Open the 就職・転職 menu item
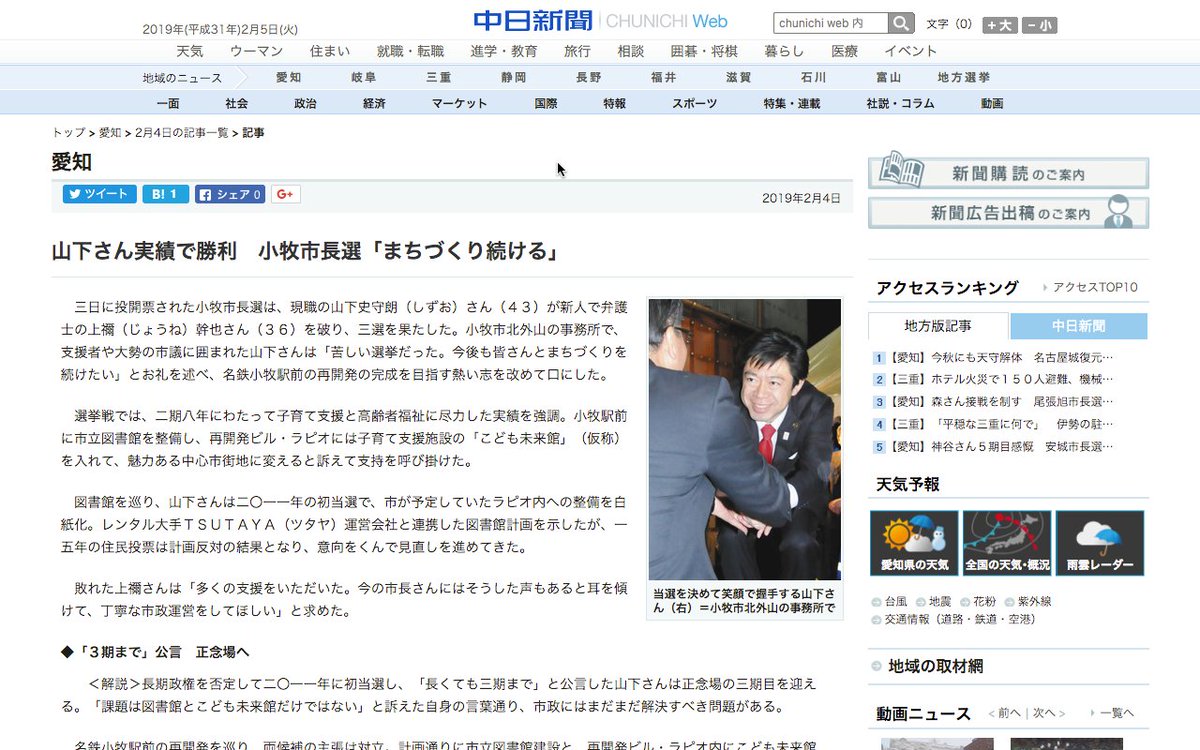The height and width of the screenshot is (750, 1200). [x=410, y=51]
